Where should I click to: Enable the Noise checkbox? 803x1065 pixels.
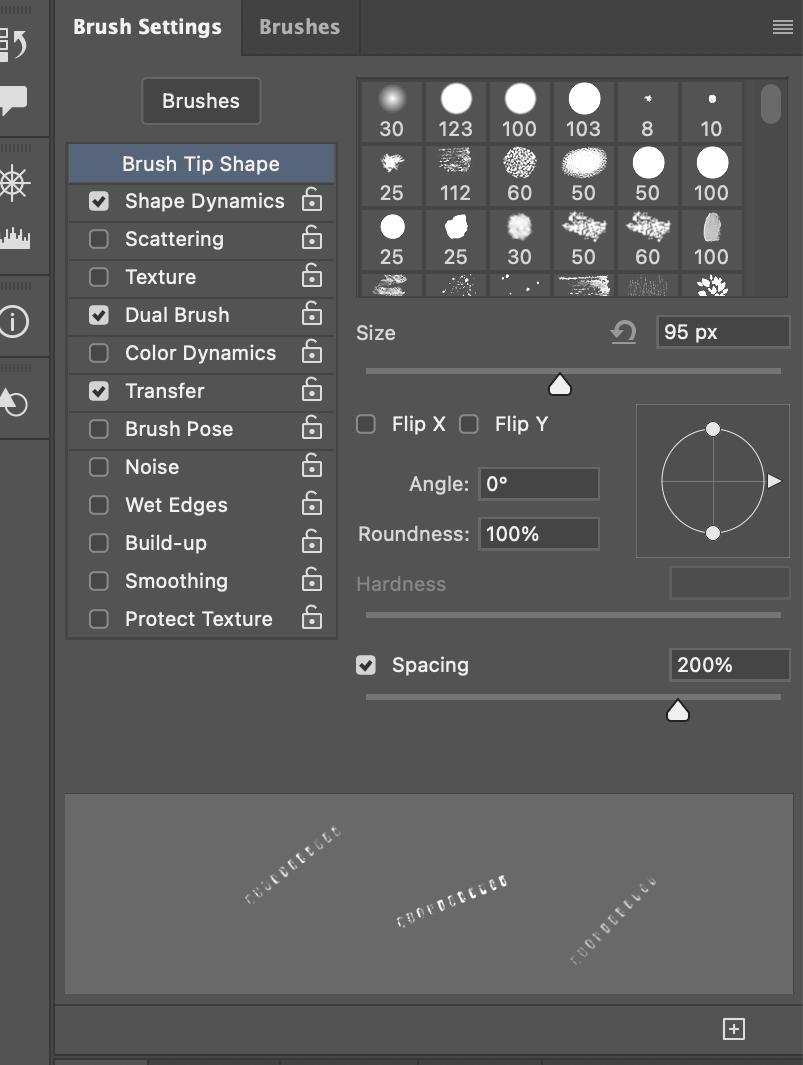click(x=99, y=467)
